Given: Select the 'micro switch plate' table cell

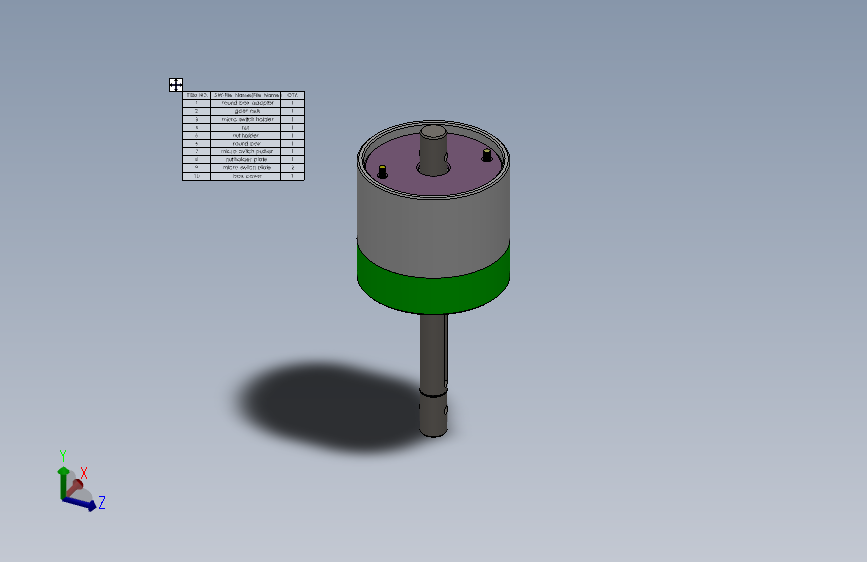Looking at the screenshot, I should (x=246, y=168).
